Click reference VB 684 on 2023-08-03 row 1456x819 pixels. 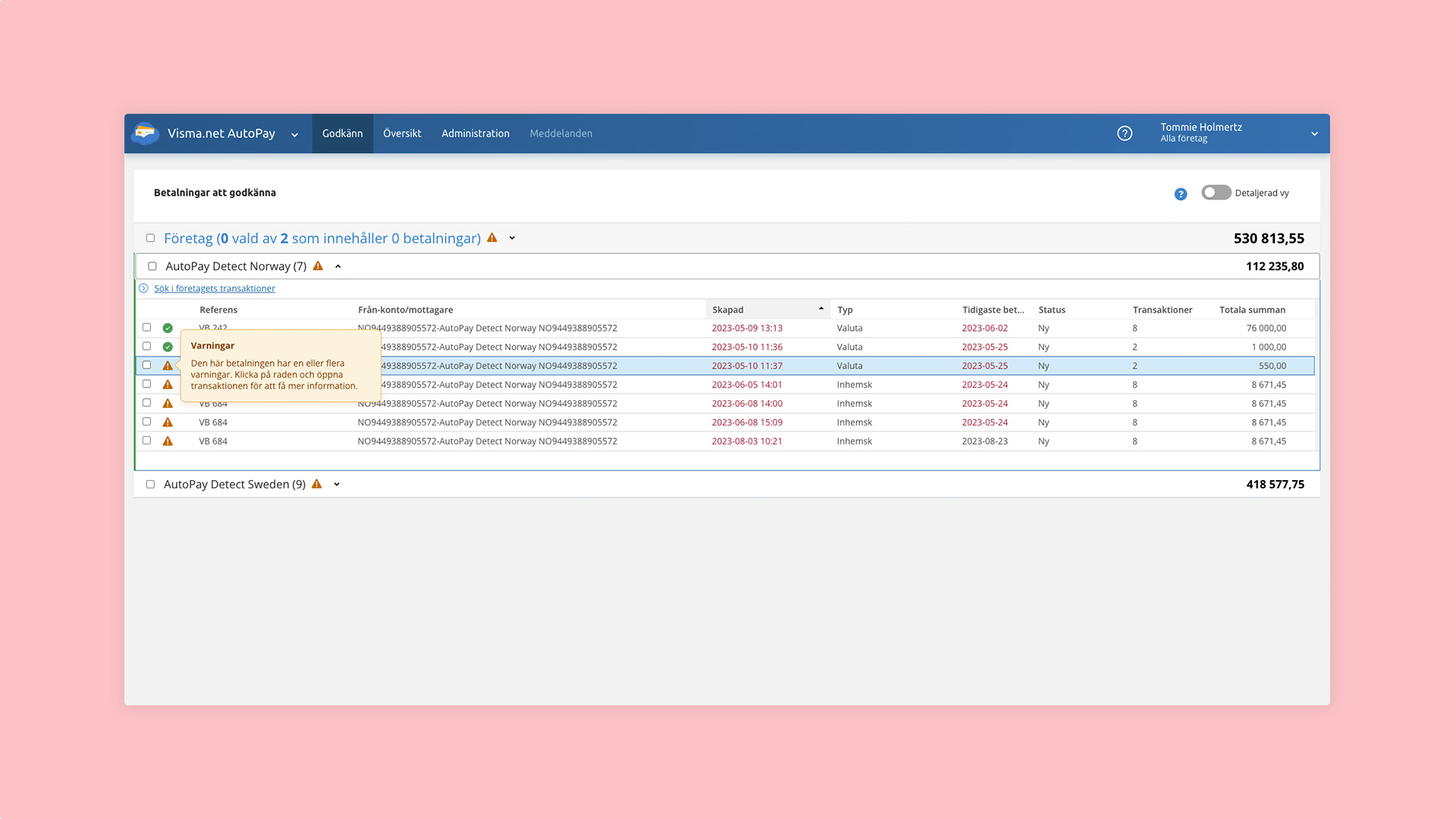coord(213,441)
